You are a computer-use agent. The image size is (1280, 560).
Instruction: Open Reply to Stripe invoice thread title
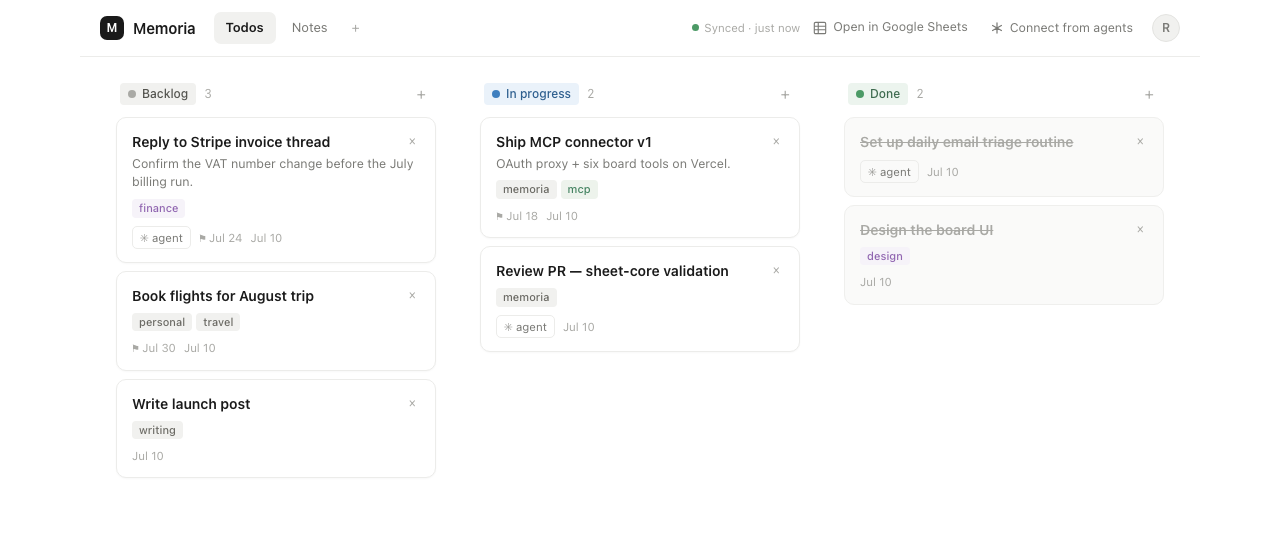[x=231, y=142]
